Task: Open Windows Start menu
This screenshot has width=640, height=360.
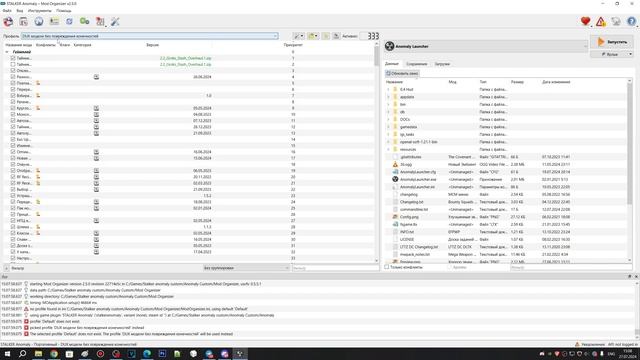Action: [7, 354]
